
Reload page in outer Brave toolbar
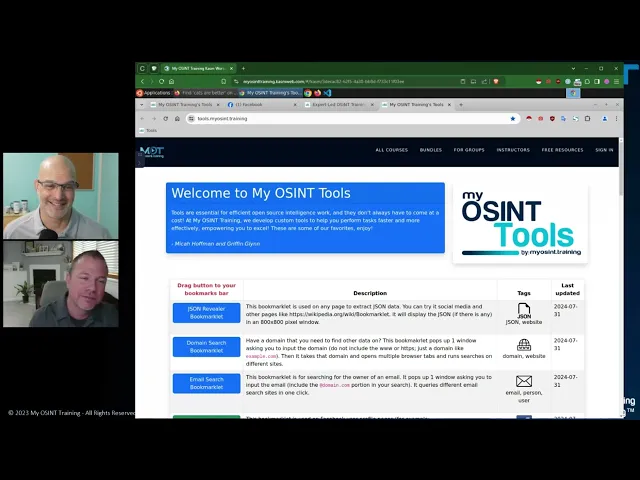[162, 82]
